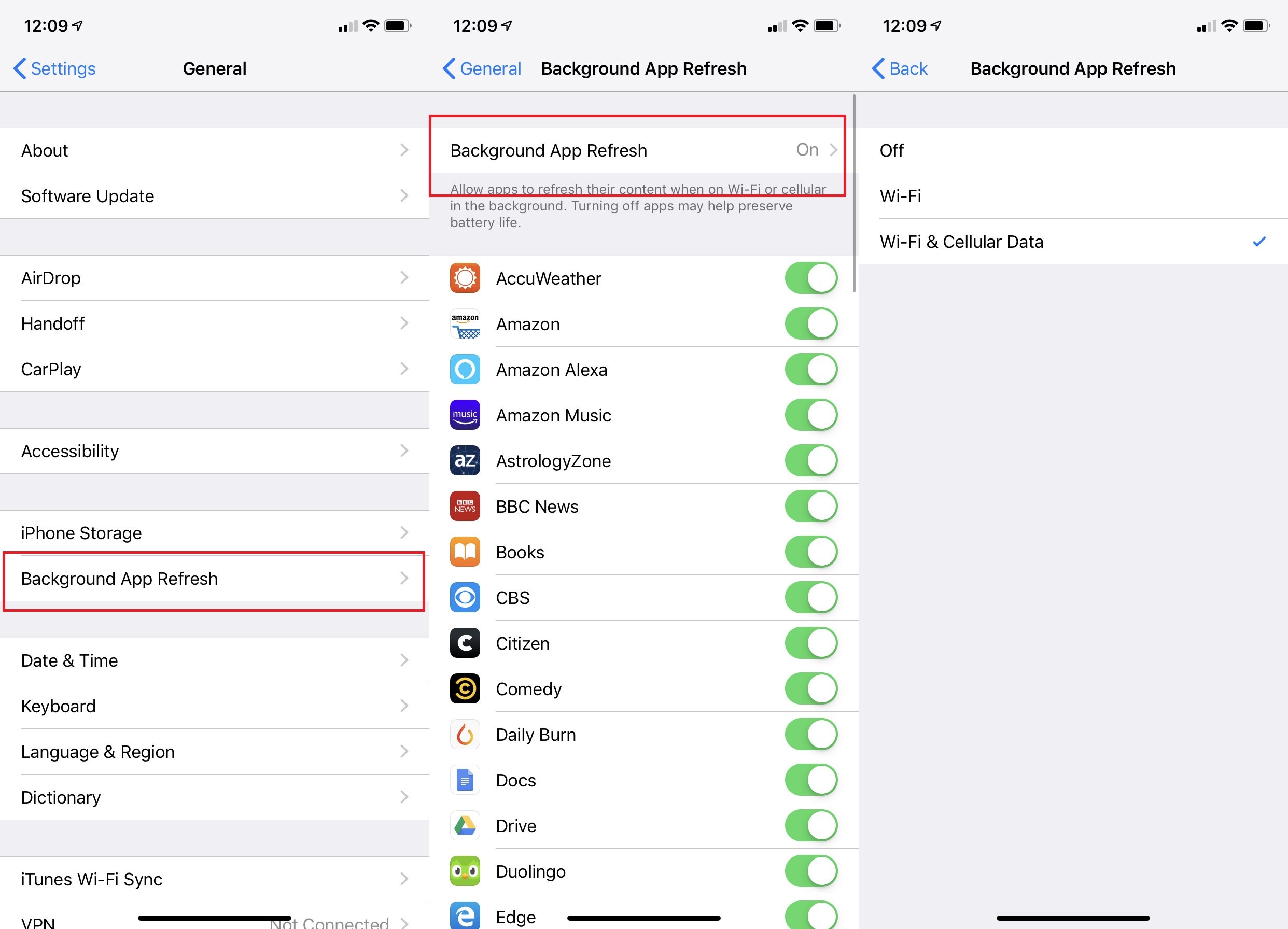The image size is (1288, 929).
Task: Tap the AccuWeather app icon
Action: point(466,278)
